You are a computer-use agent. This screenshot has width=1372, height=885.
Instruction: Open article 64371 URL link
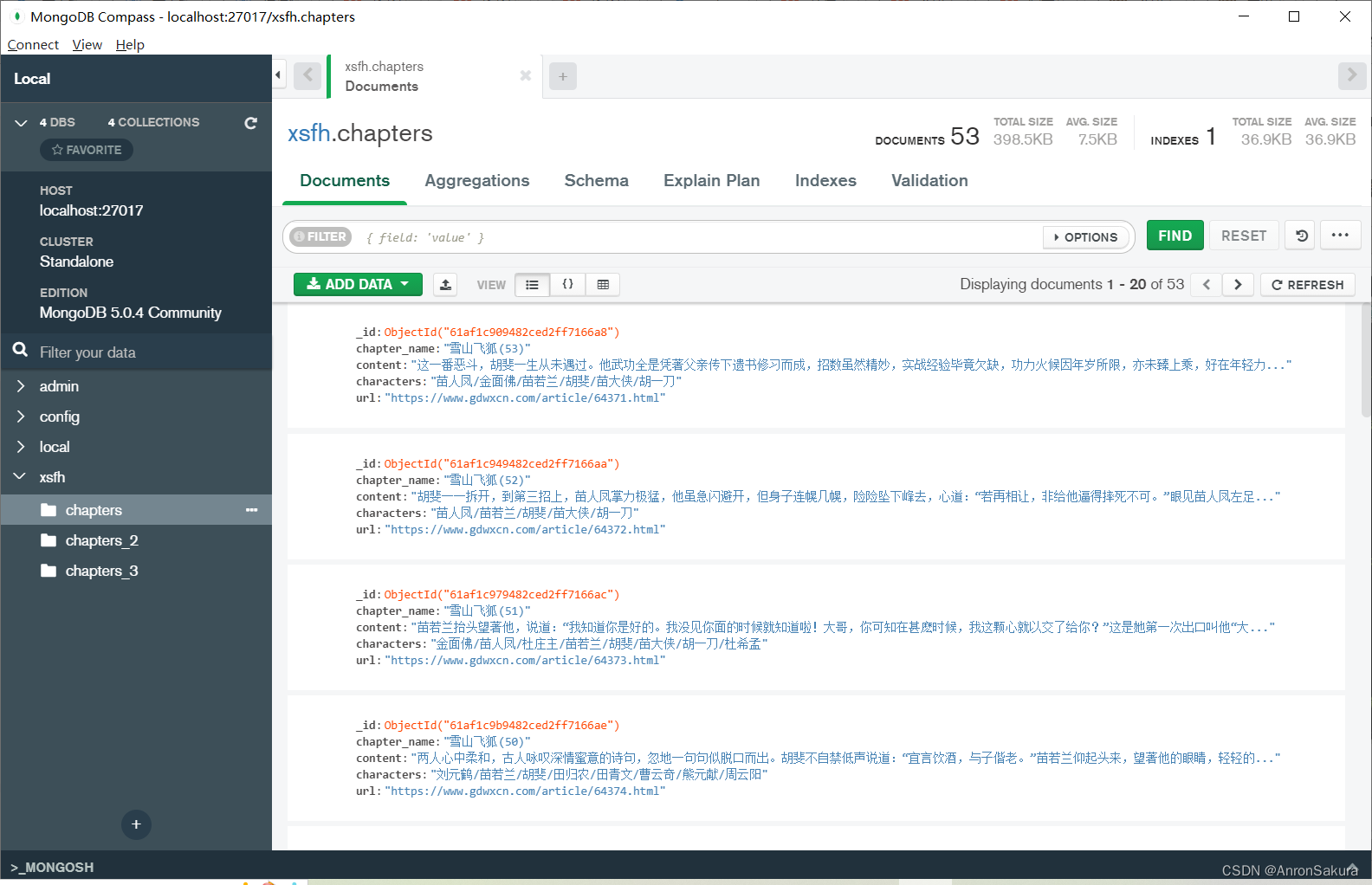pos(525,398)
